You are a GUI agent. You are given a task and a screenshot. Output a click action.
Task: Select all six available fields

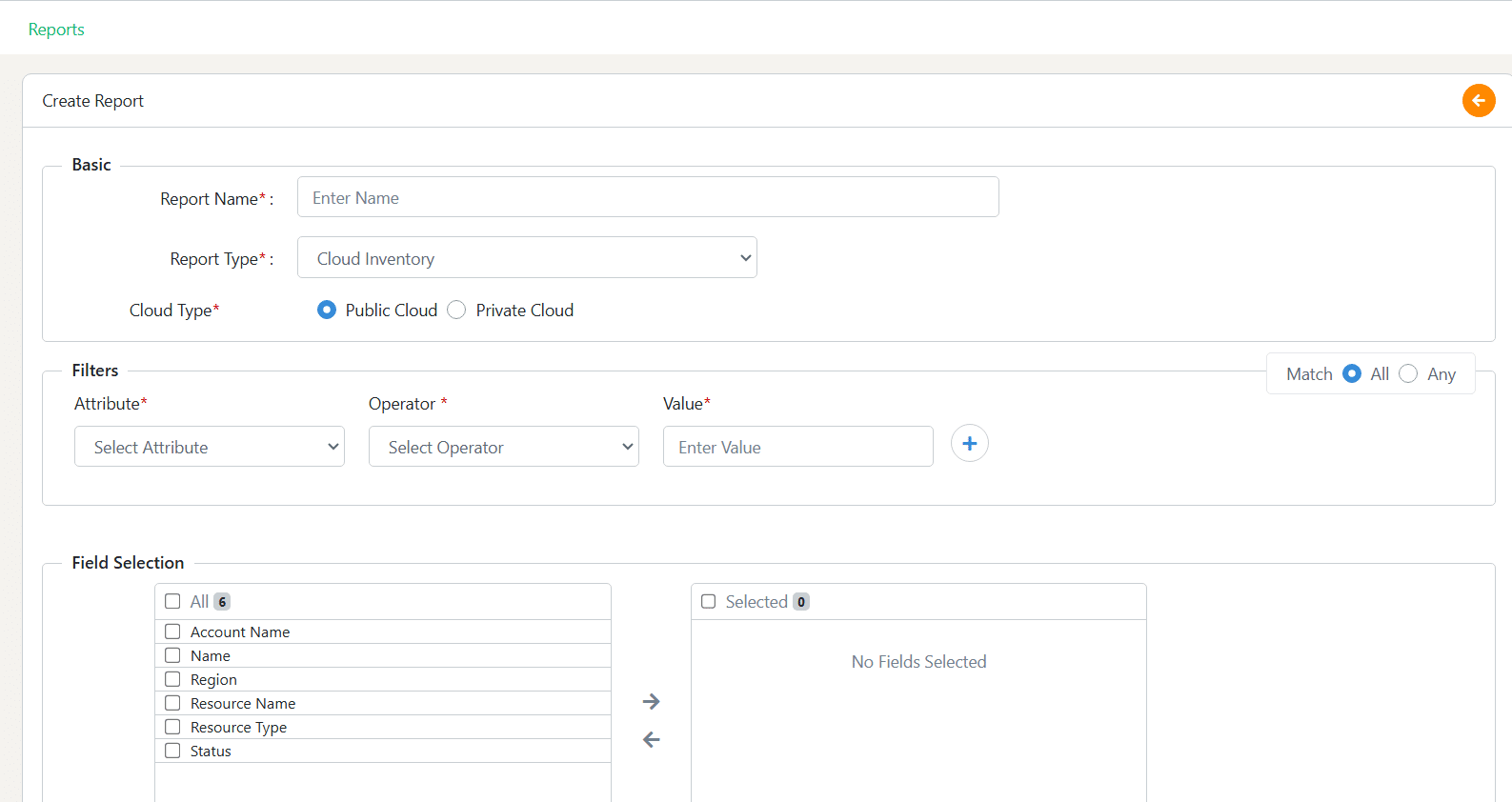(x=172, y=601)
